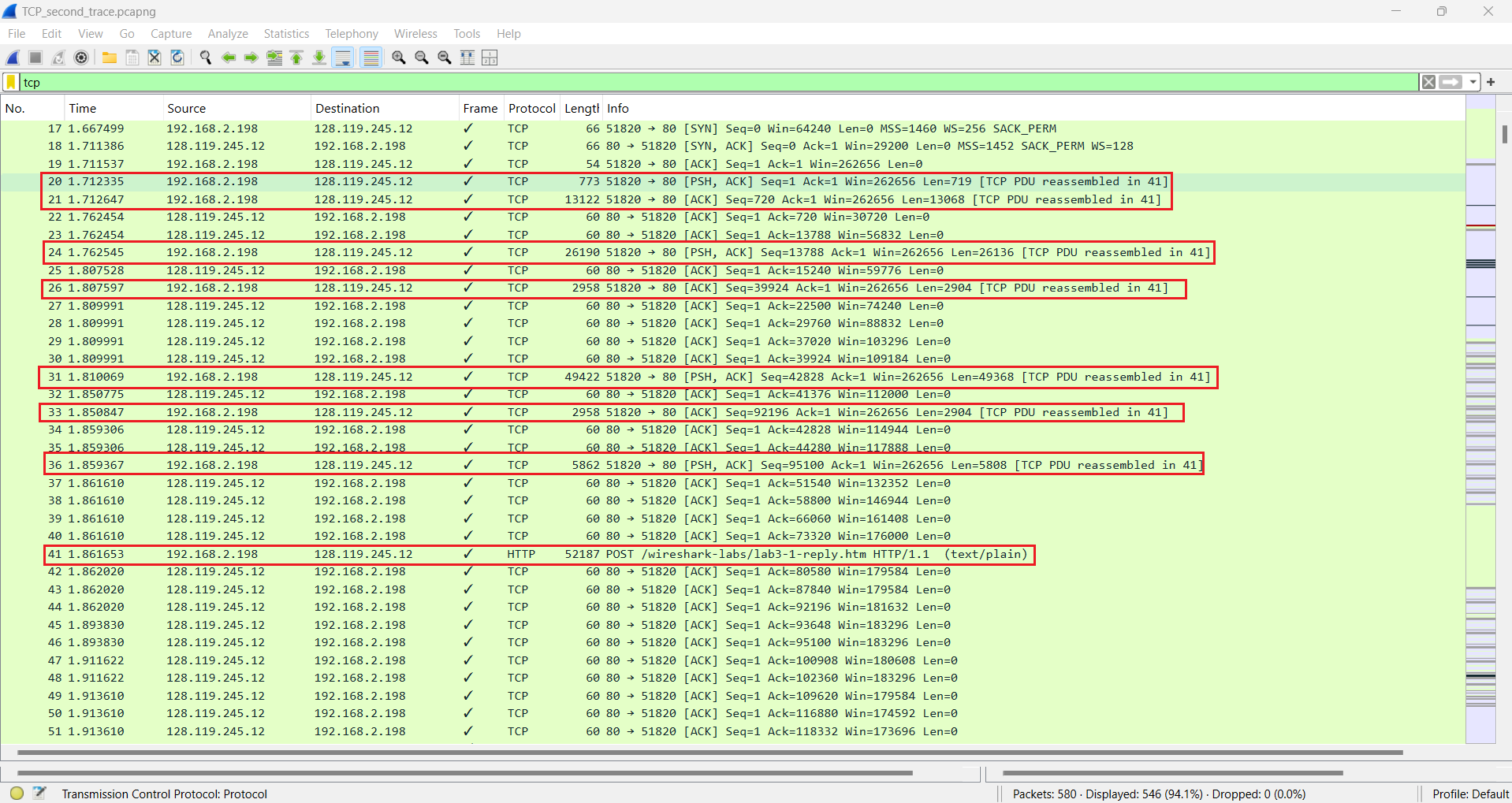
Task: Click the resize columns icon
Action: coord(467,58)
